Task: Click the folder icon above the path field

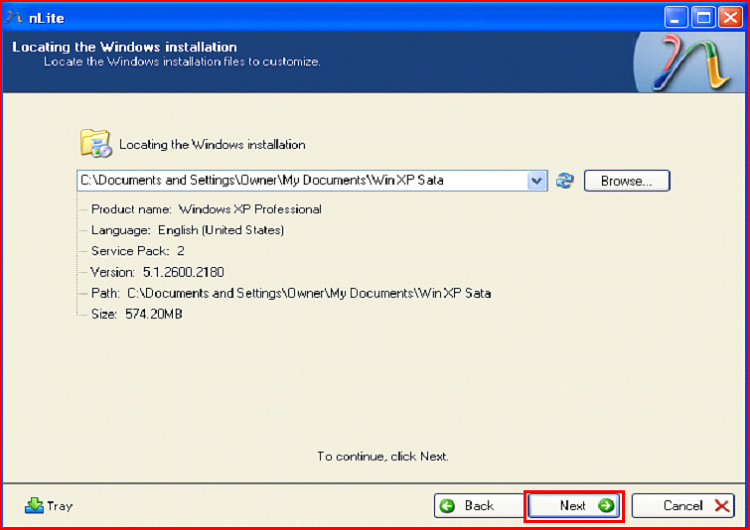Action: 96,143
